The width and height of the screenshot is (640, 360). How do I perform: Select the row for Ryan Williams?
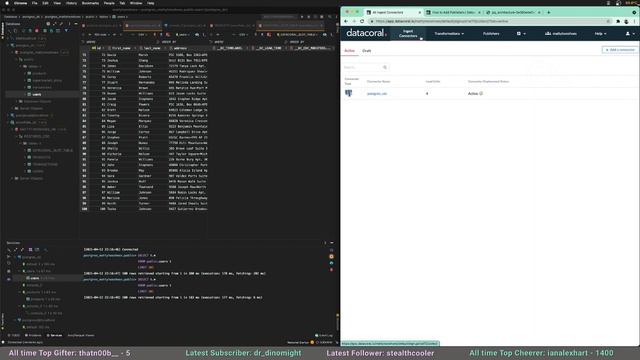tap(145, 93)
